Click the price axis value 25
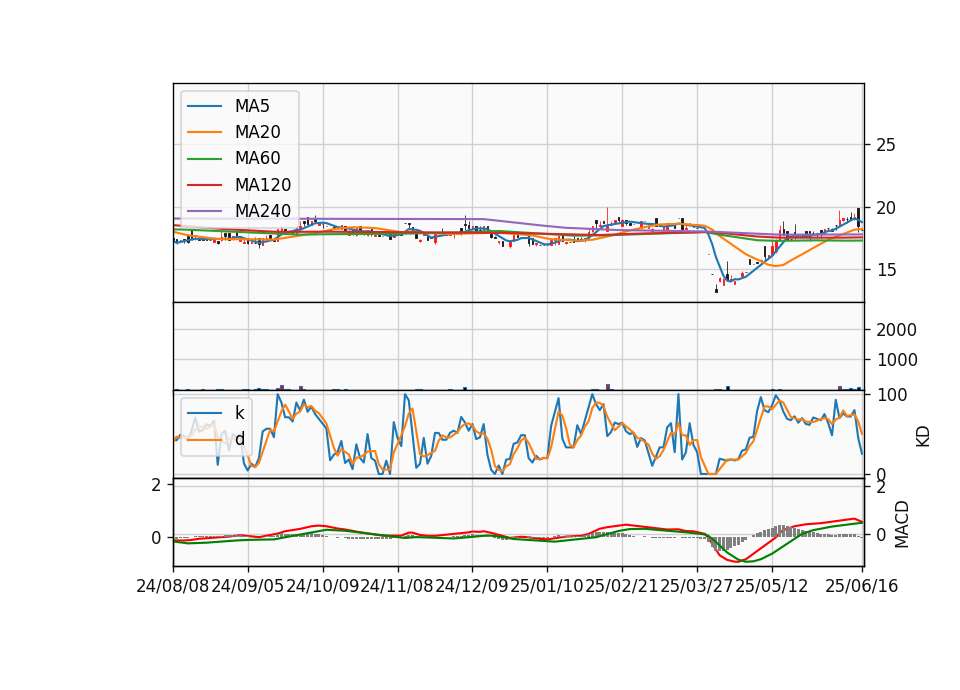 pos(886,145)
